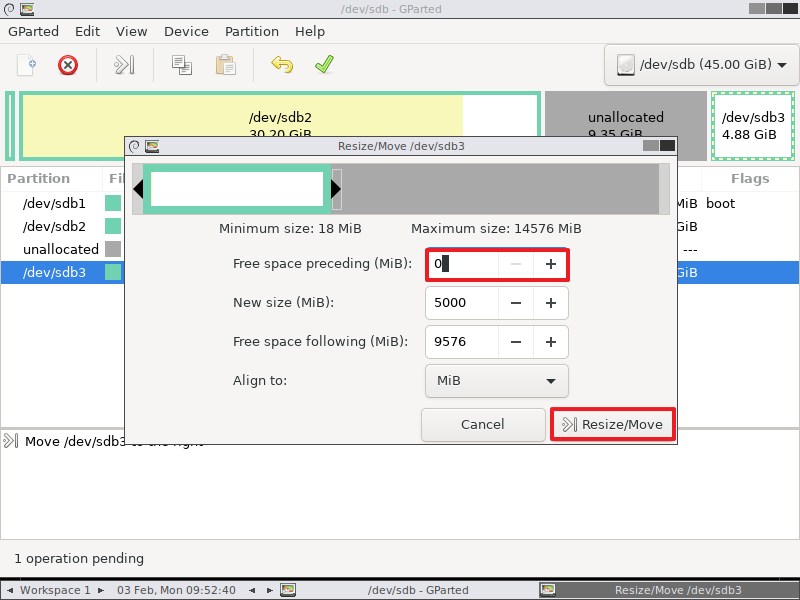Select the Resize/Move toolbar icon
This screenshot has height=600, width=800.
(x=122, y=64)
